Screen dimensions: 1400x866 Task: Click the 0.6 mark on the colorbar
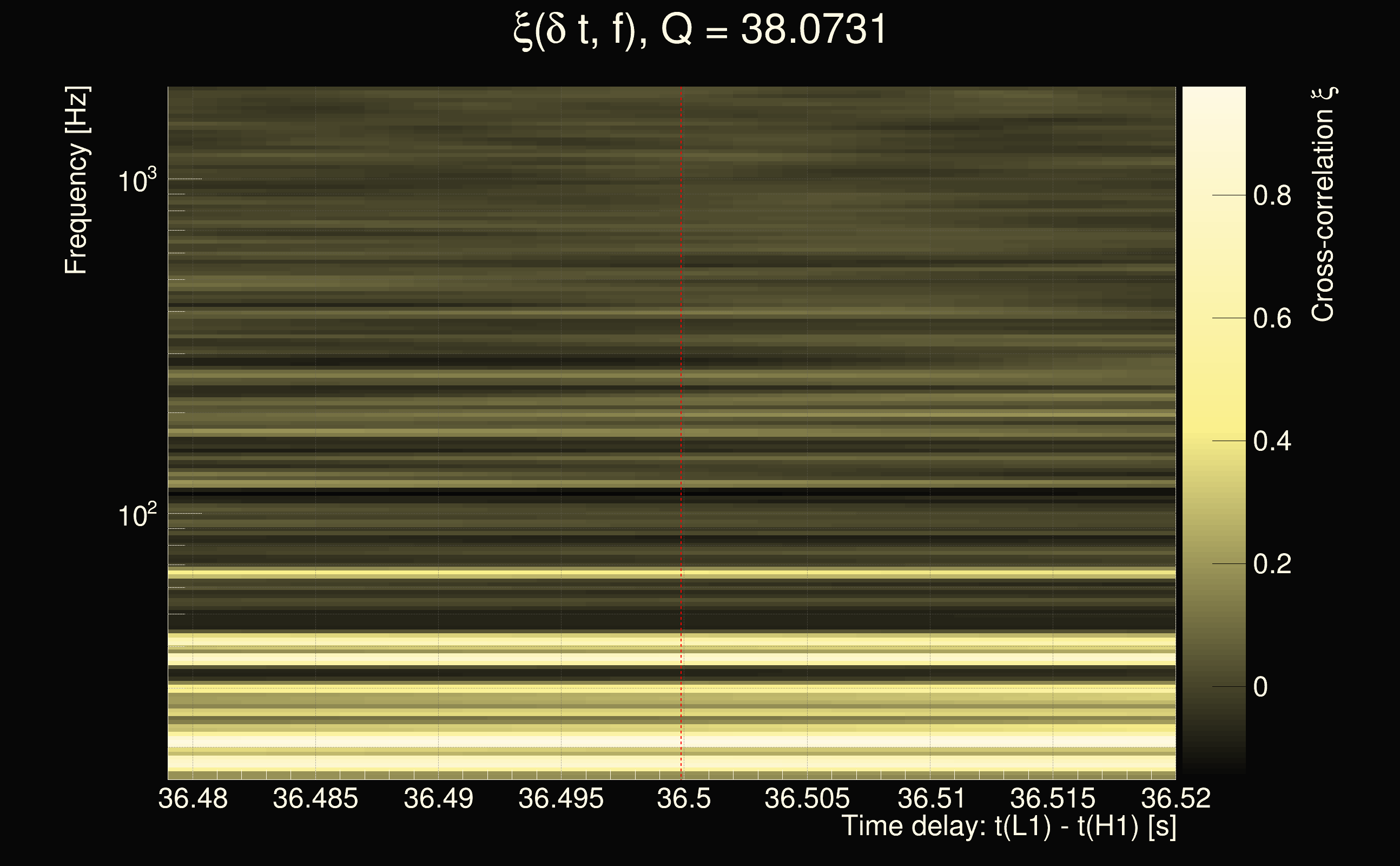(1272, 318)
